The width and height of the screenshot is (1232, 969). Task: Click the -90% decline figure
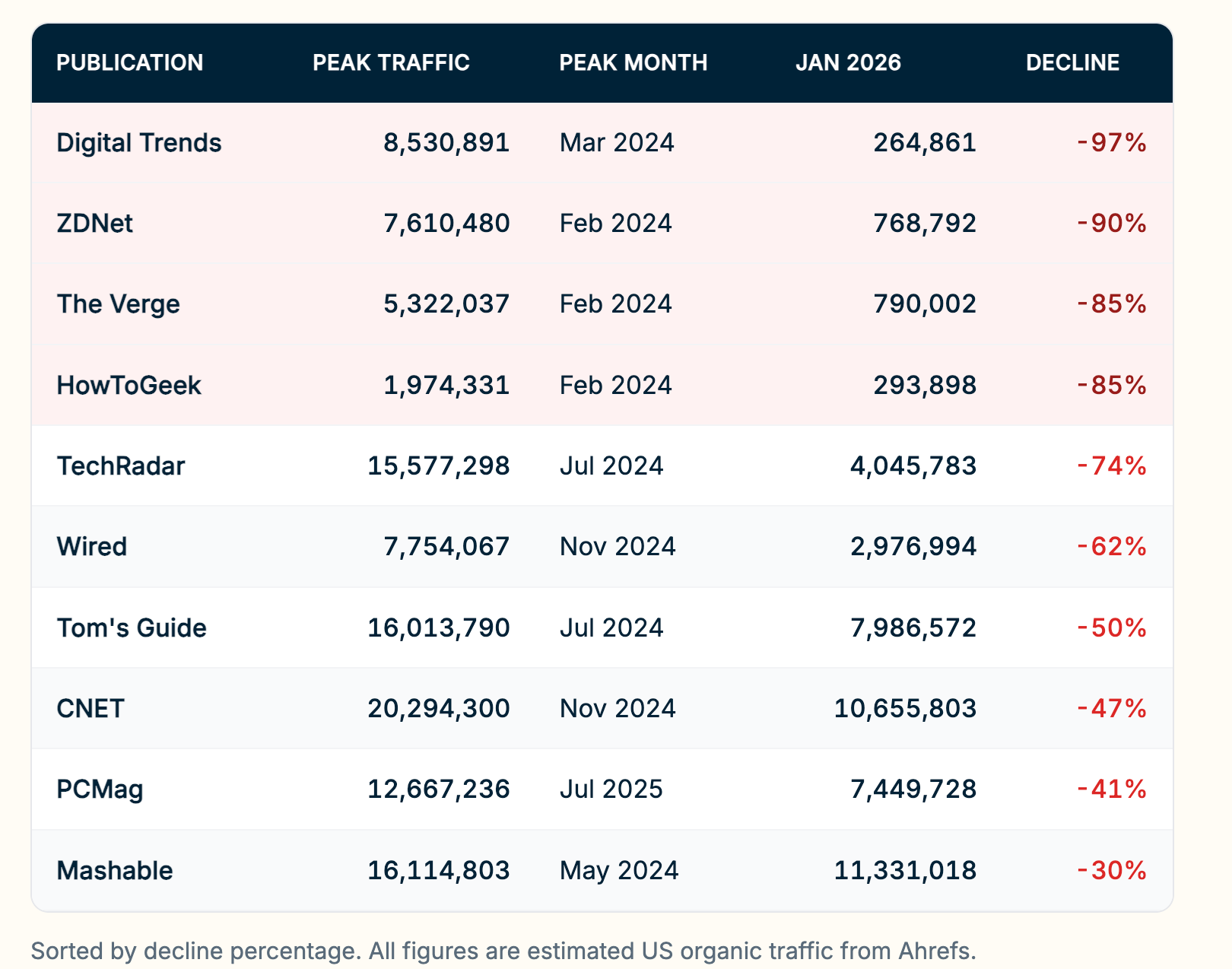(1112, 224)
